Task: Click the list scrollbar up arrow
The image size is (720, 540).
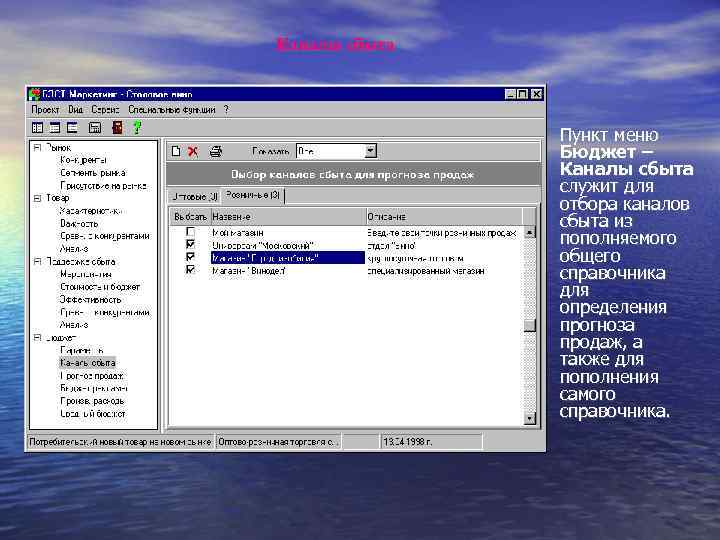Action: pos(529,232)
